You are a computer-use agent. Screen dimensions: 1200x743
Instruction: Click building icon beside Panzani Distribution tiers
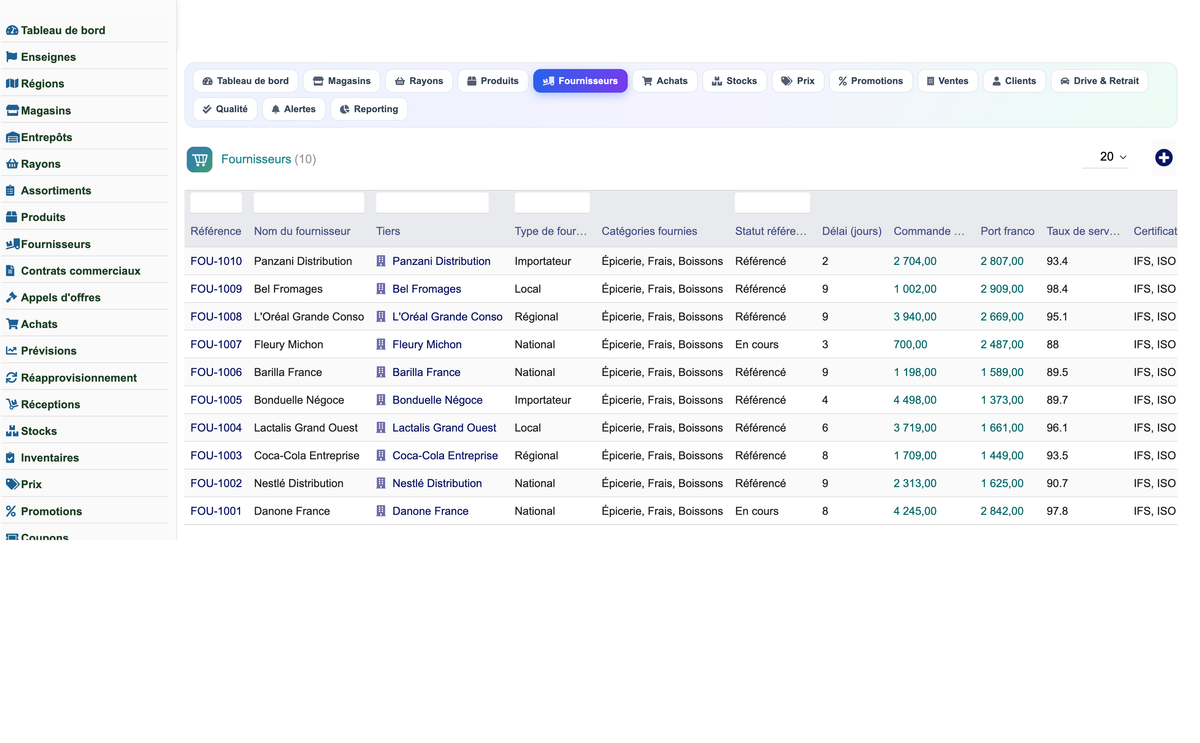click(x=381, y=261)
